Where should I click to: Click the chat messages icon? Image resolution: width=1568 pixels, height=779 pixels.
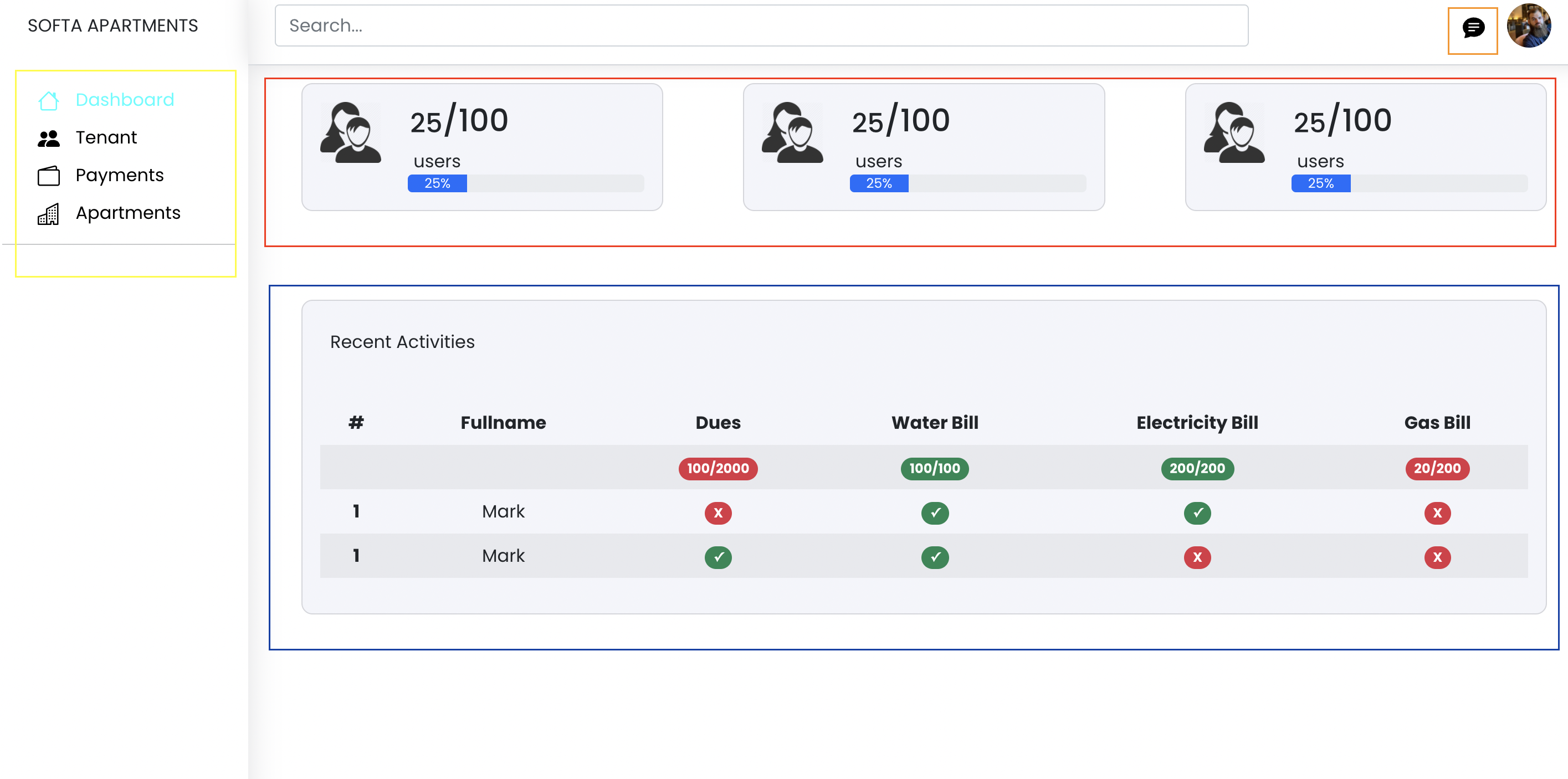1473,28
